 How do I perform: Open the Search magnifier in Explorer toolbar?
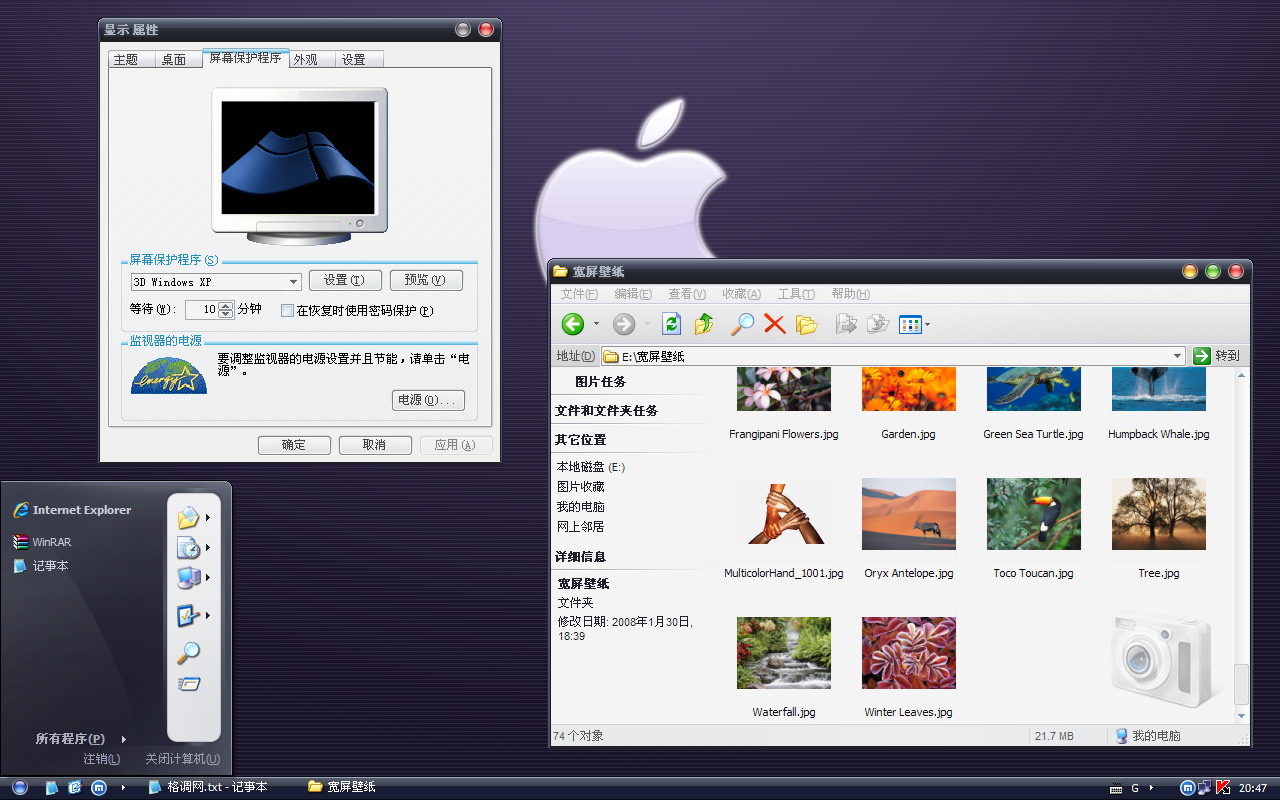click(742, 324)
